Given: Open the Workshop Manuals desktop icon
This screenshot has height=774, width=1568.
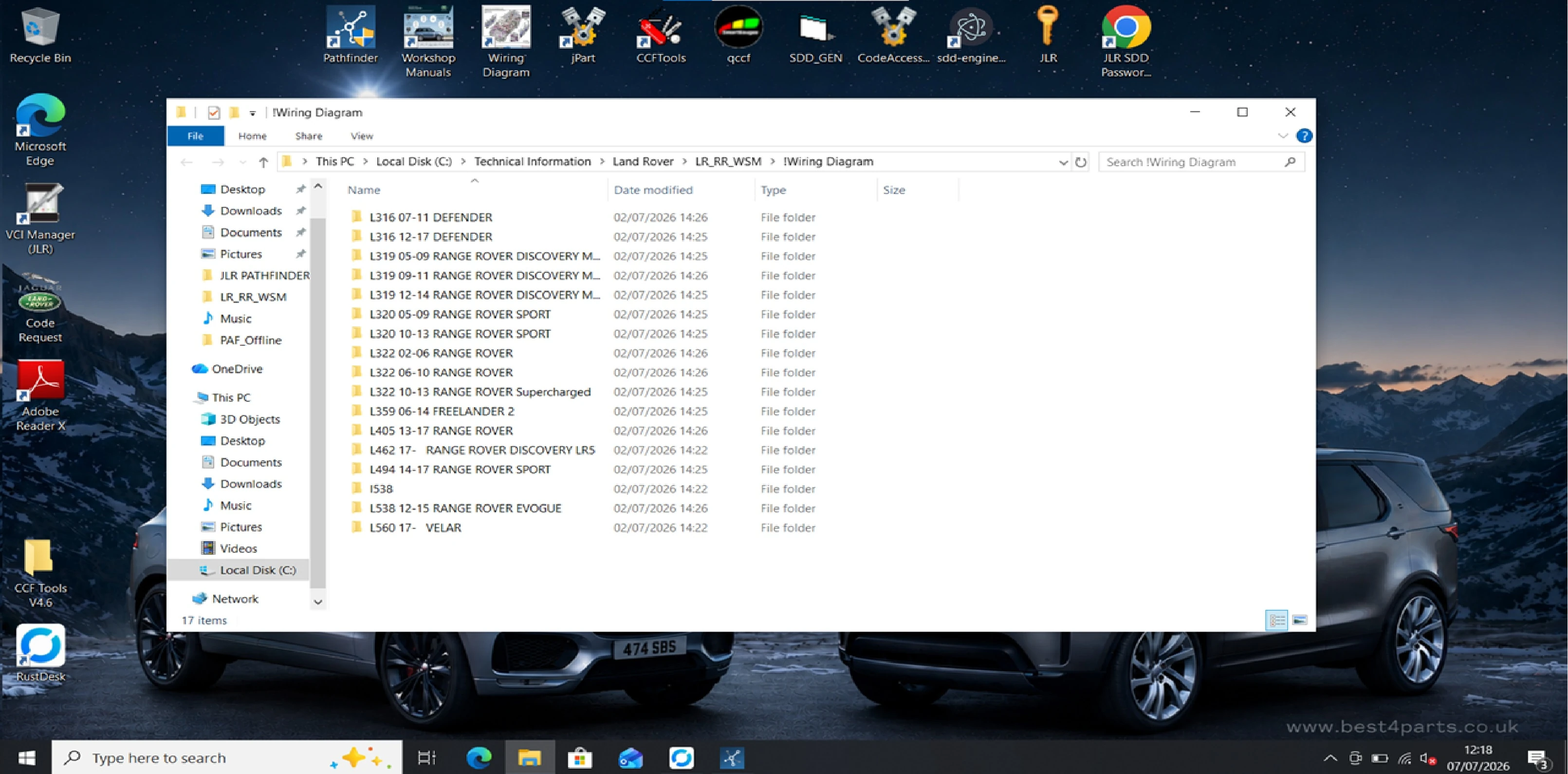Looking at the screenshot, I should [x=428, y=41].
